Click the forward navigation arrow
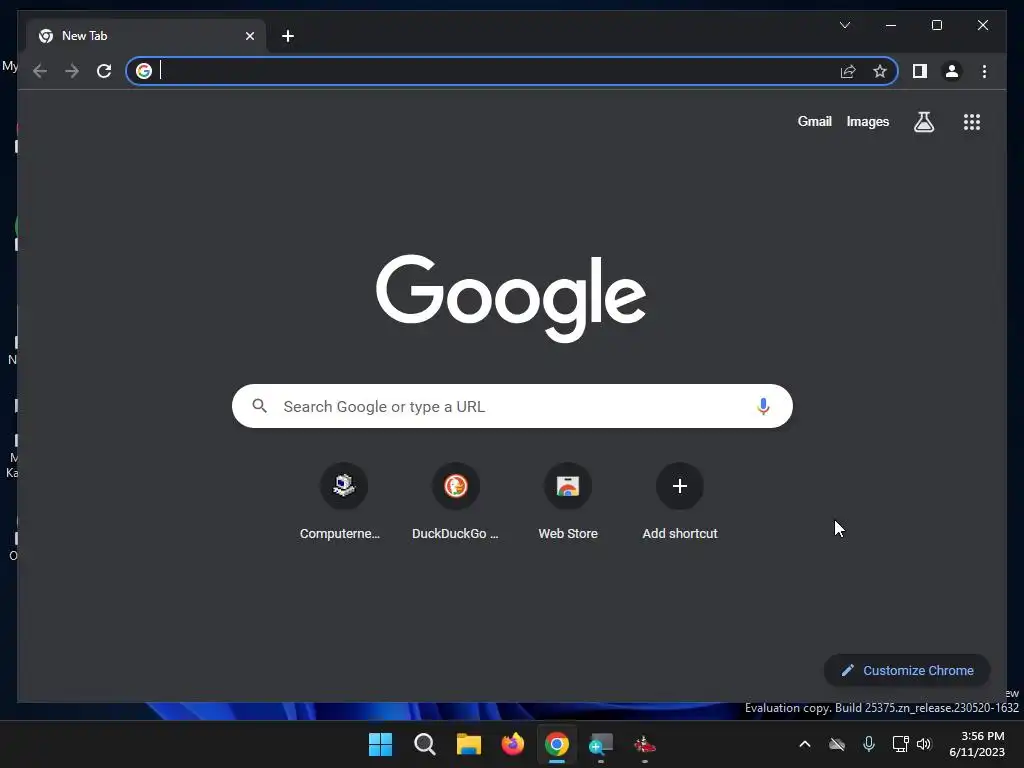Screen dimensions: 1024x768 coord(72,71)
